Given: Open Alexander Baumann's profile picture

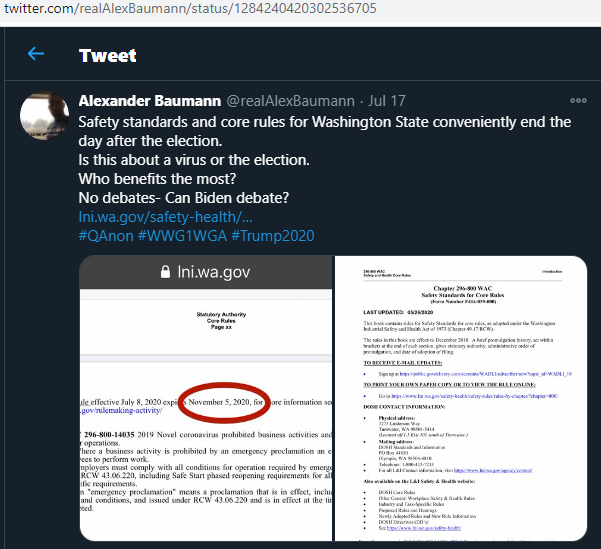Looking at the screenshot, I should point(44,115).
